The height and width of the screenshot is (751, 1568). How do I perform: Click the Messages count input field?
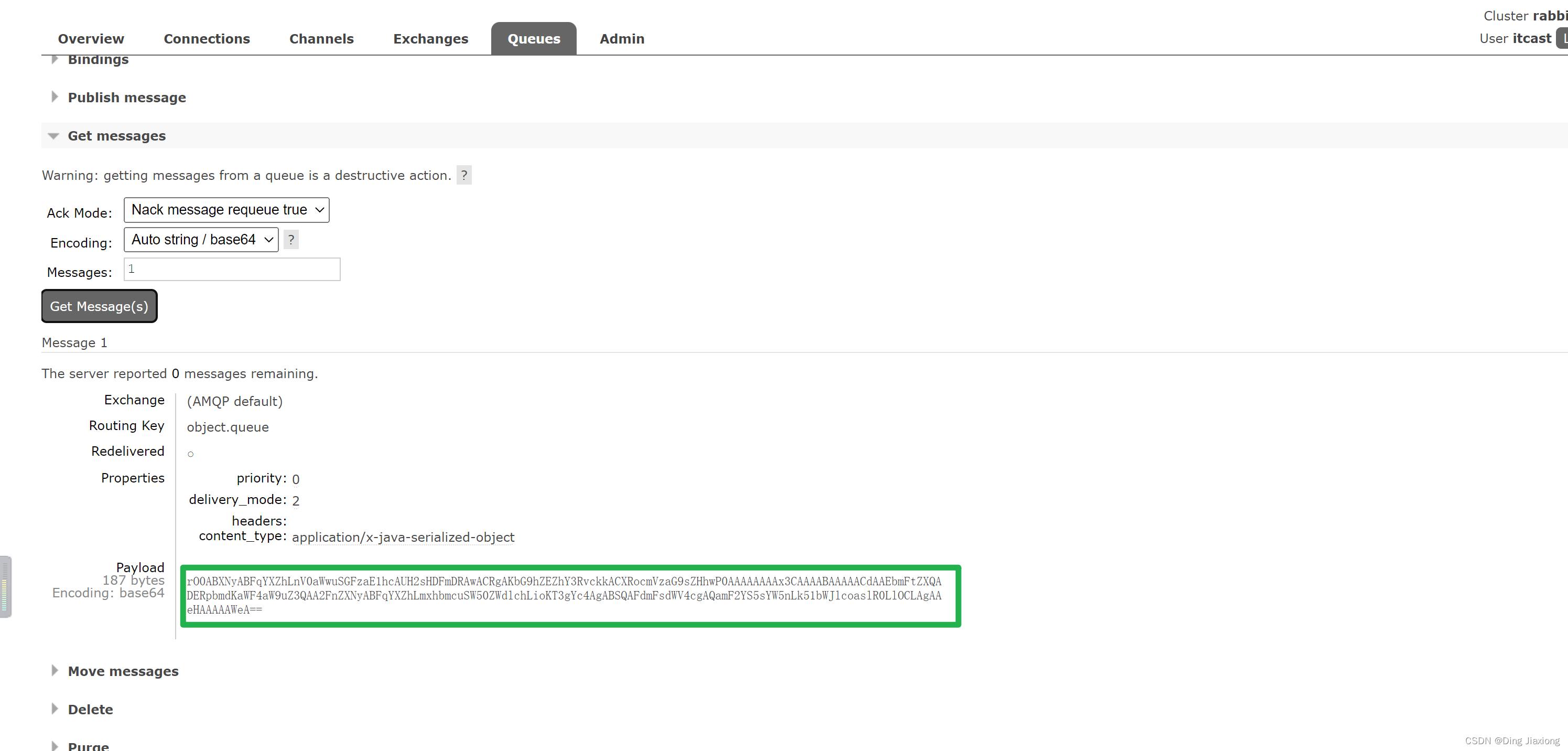point(232,269)
